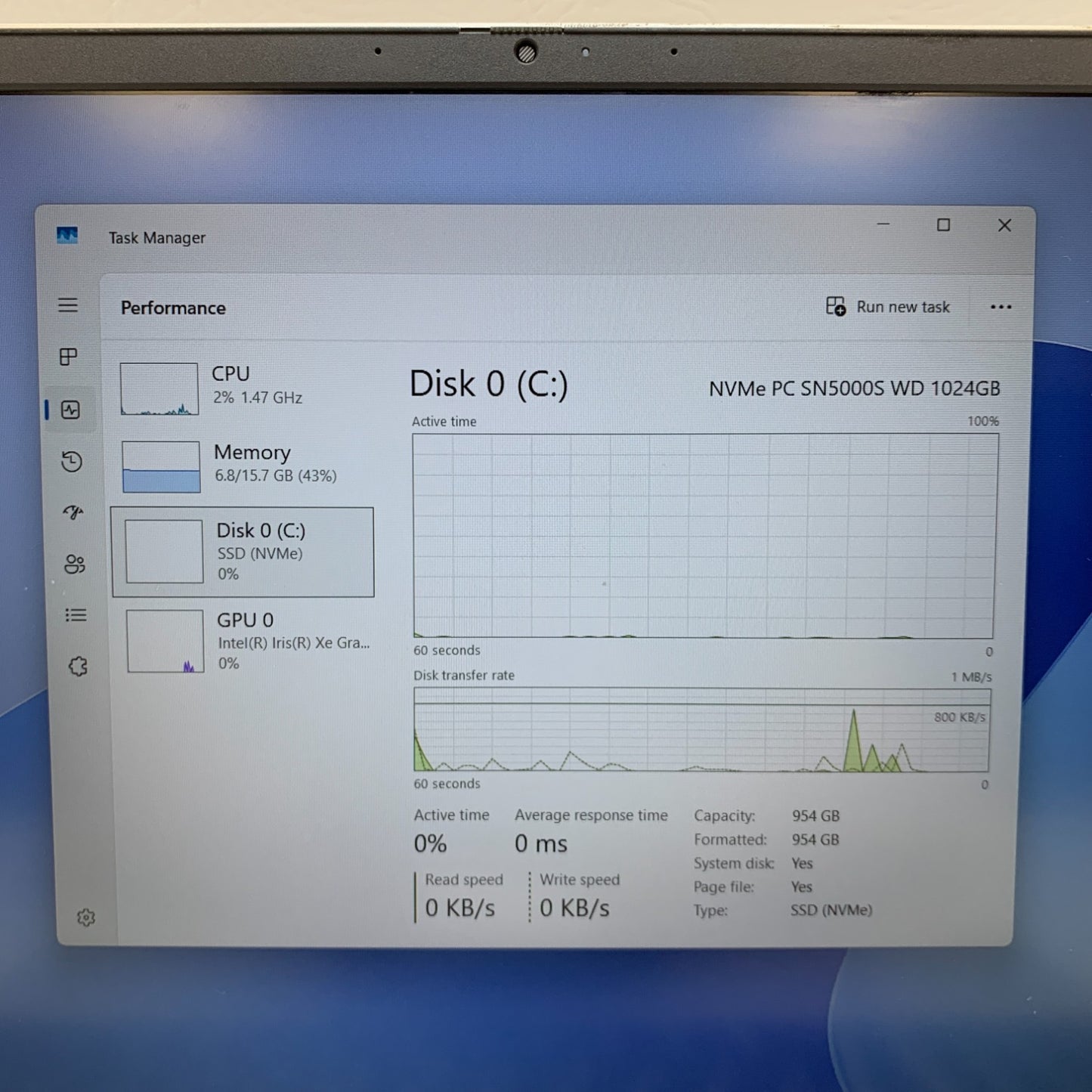1092x1092 pixels.
Task: Click the Active time graph
Action: [704, 536]
